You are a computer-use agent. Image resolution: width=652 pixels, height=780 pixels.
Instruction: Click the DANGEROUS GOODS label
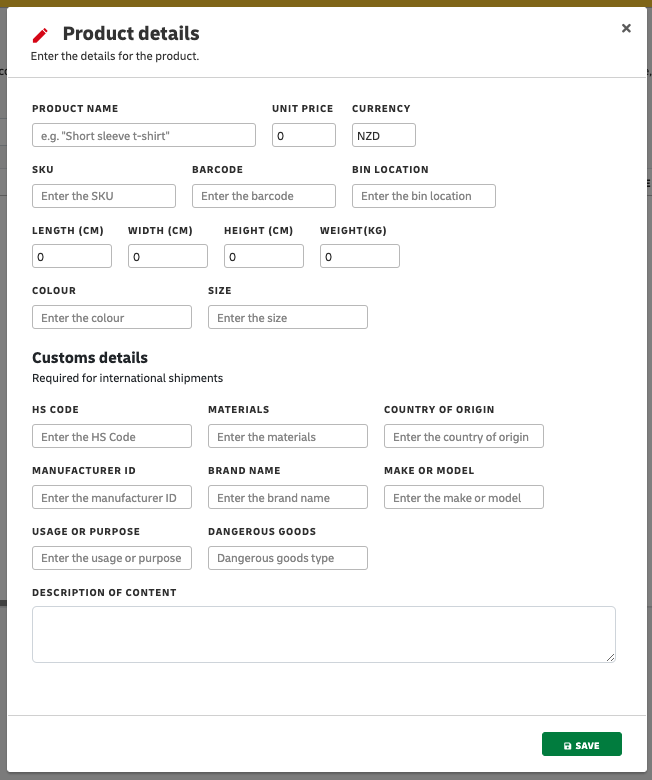pos(262,531)
